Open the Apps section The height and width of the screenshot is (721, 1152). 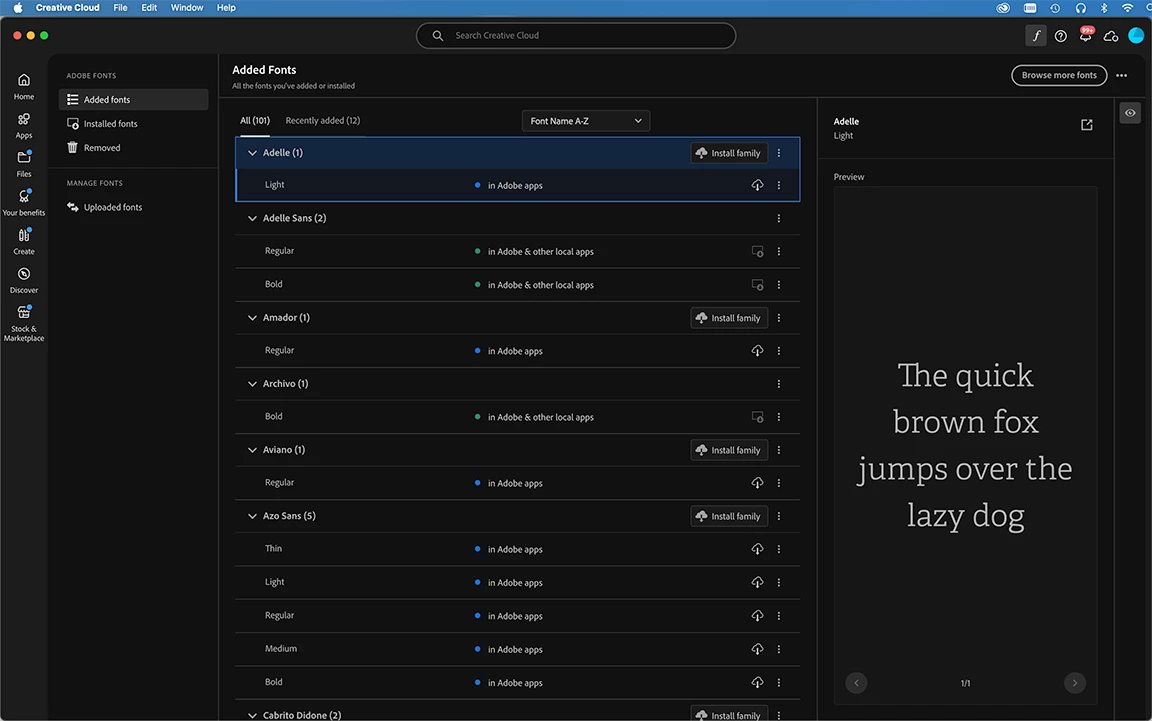coord(24,125)
